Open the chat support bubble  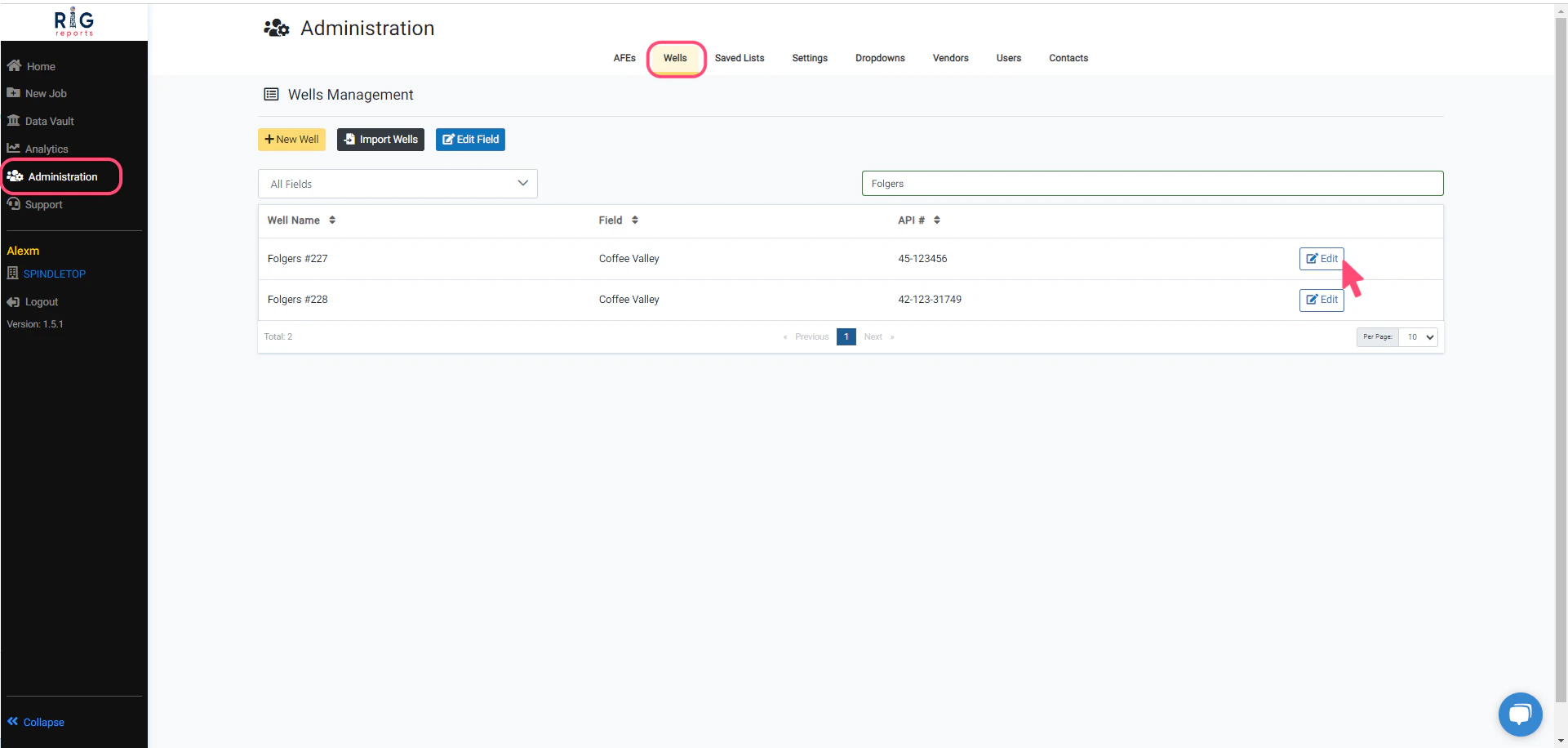1520,715
